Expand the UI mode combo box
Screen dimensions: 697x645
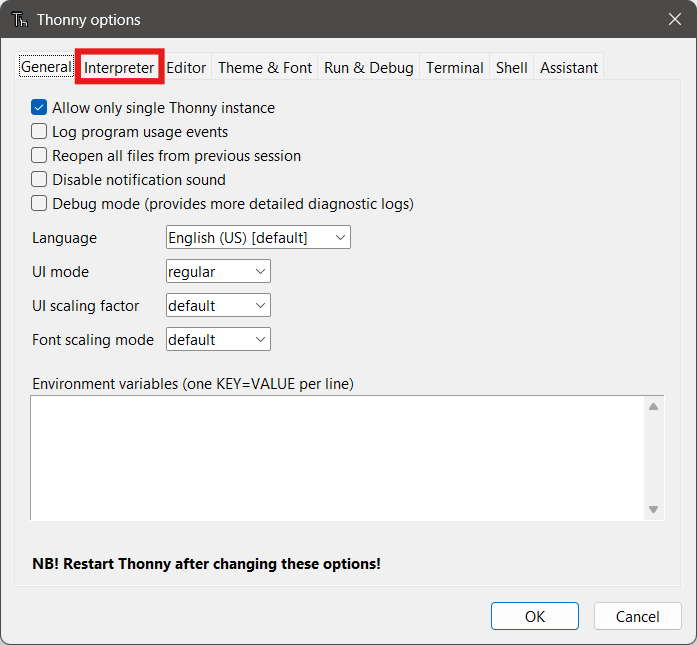(218, 272)
